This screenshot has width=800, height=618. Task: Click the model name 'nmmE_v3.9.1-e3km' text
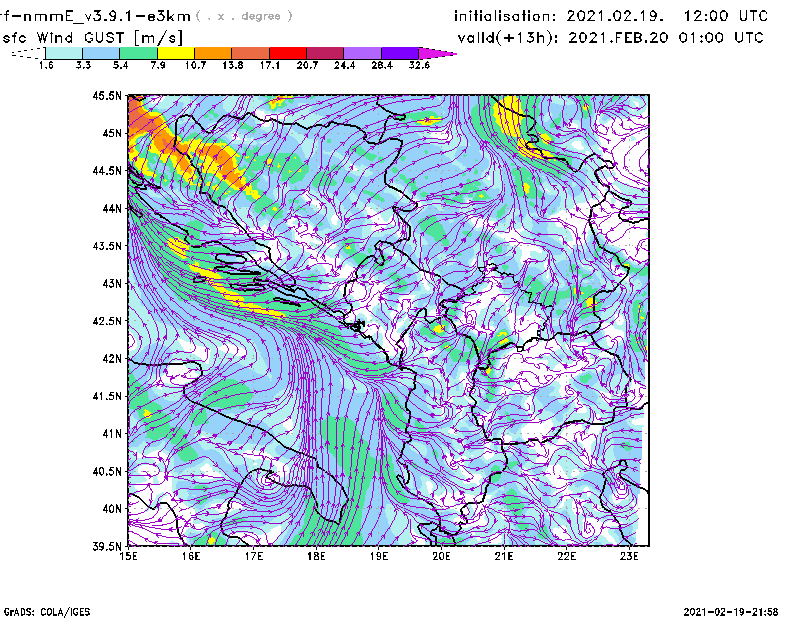pyautogui.click(x=107, y=16)
